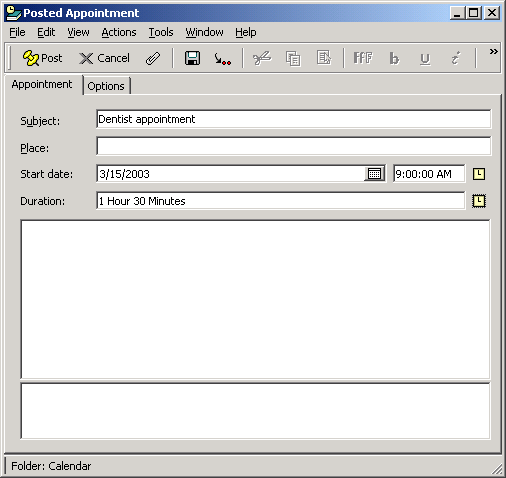The height and width of the screenshot is (478, 506).
Task: Click the floppy disk save icon
Action: (x=192, y=58)
